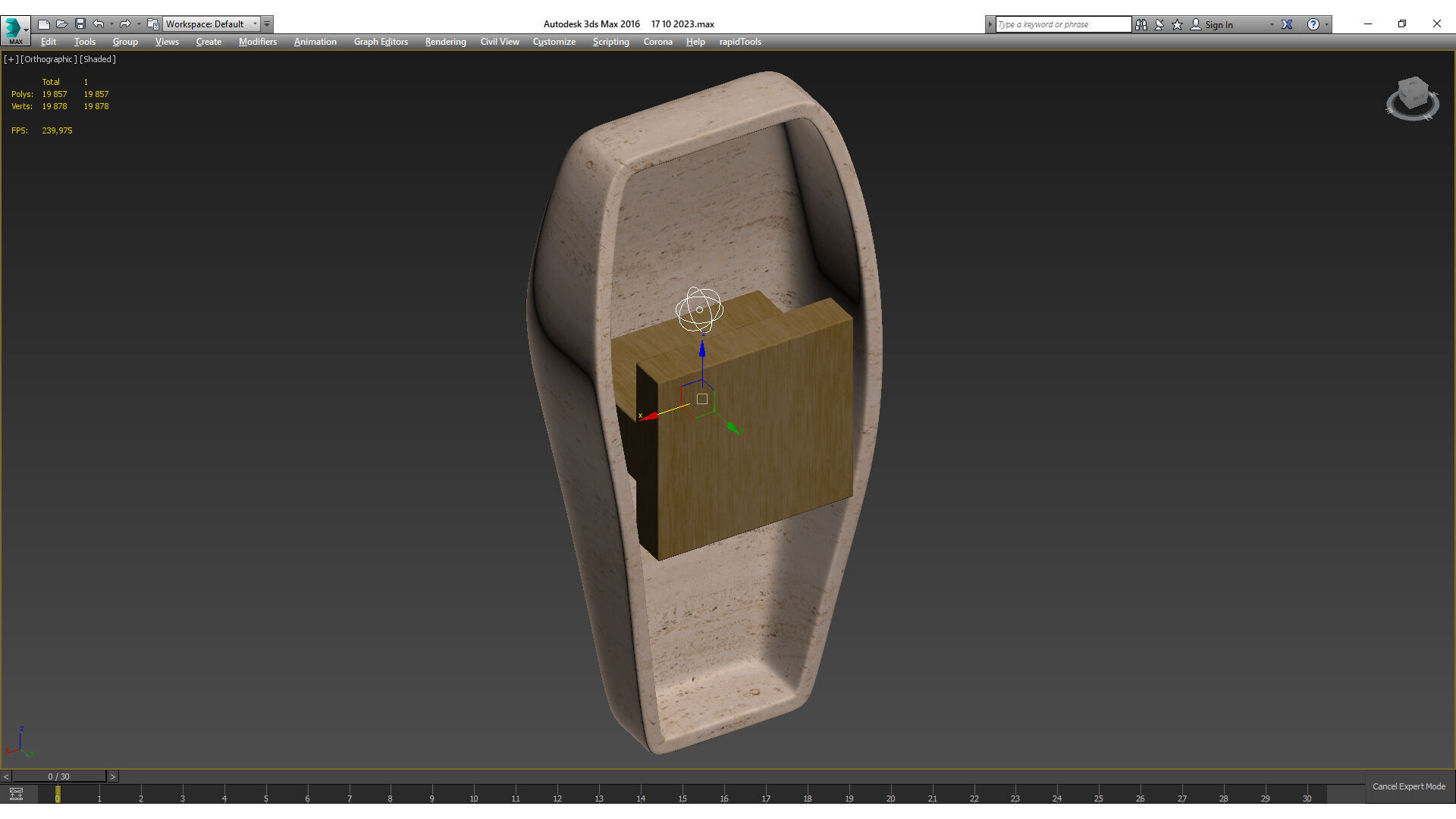Viewport: 1456px width, 819px height.
Task: Open the Communication Center satellite icon
Action: tap(1159, 24)
